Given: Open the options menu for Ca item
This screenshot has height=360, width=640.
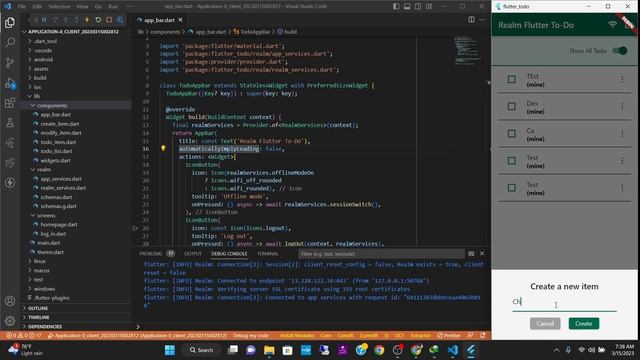Looking at the screenshot, I should coord(622,133).
